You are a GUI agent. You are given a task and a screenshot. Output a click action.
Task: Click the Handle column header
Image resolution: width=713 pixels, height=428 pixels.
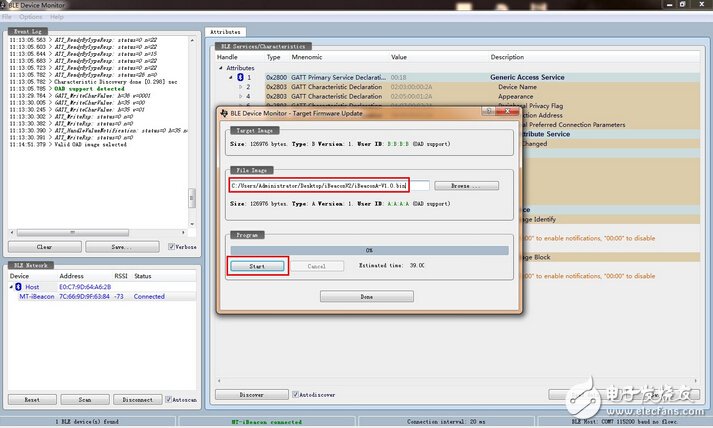click(x=227, y=57)
